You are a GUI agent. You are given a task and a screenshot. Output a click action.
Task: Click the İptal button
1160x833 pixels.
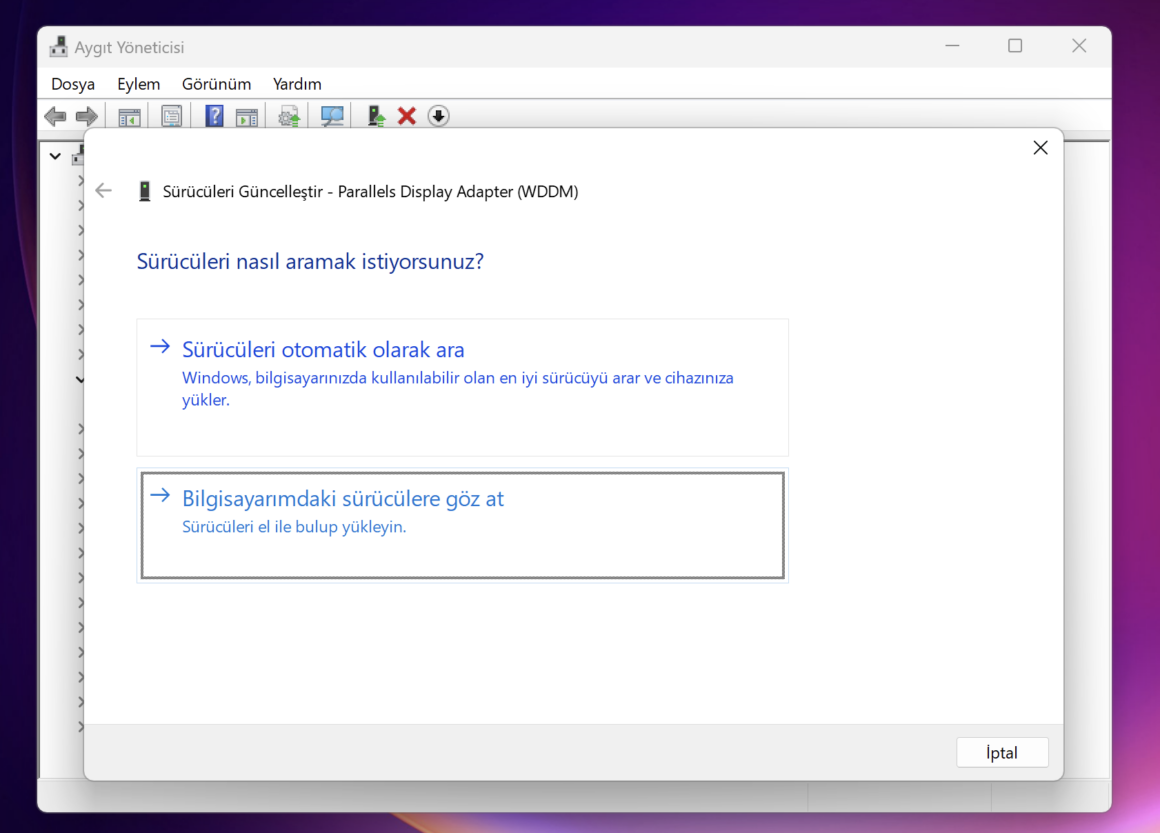(x=1002, y=752)
